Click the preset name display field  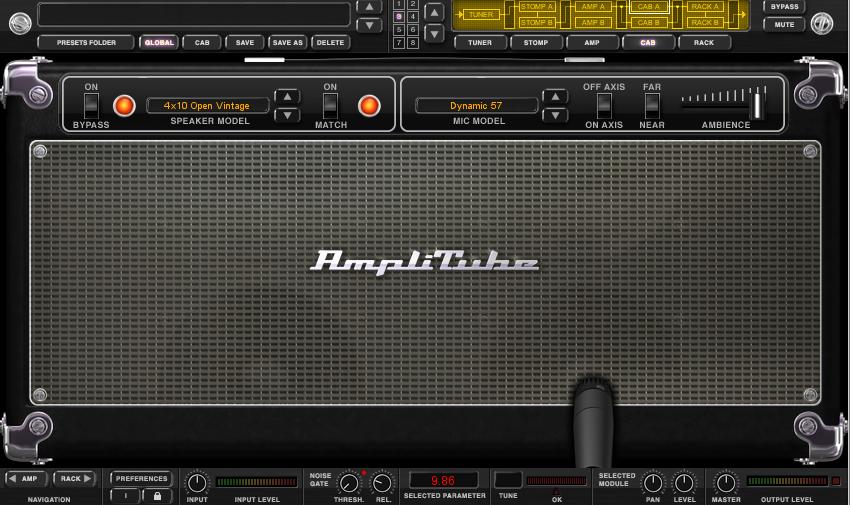coord(194,15)
